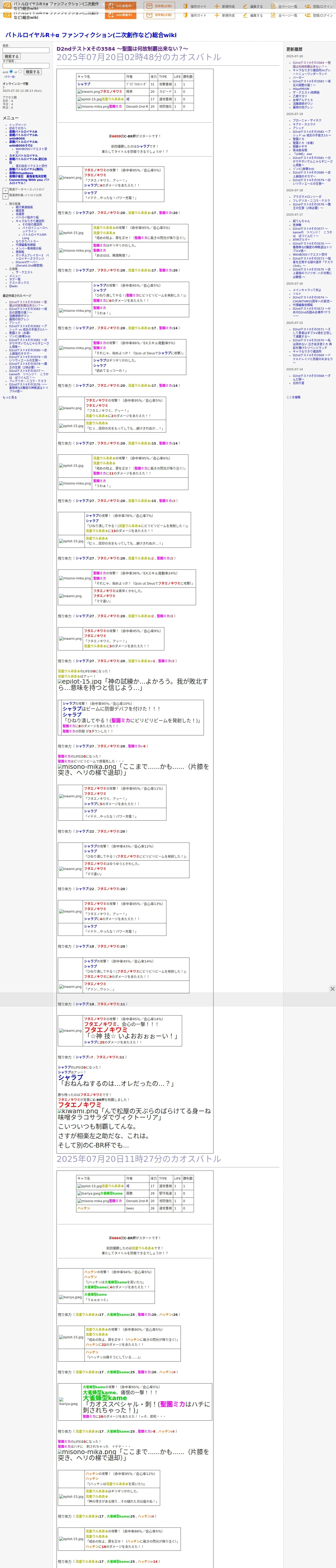Open 桐藤ナギサ history link
The height and width of the screenshot is (1568, 336).
pyautogui.click(x=300, y=147)
